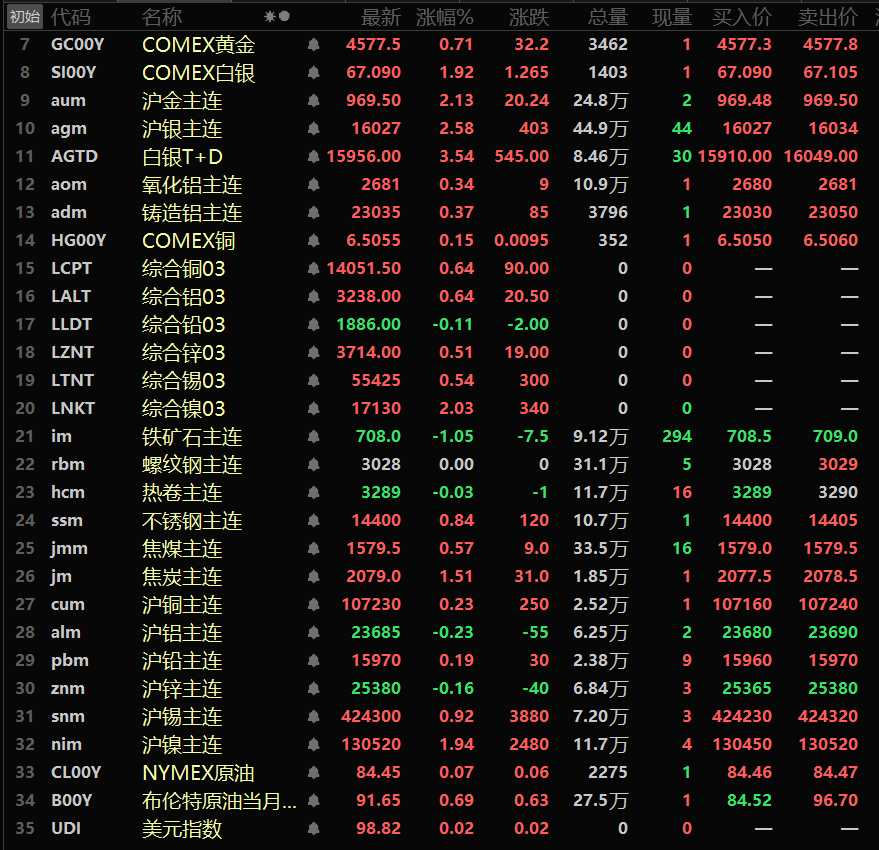The height and width of the screenshot is (850, 879).
Task: Select the UDI code cell
Action: (66, 829)
